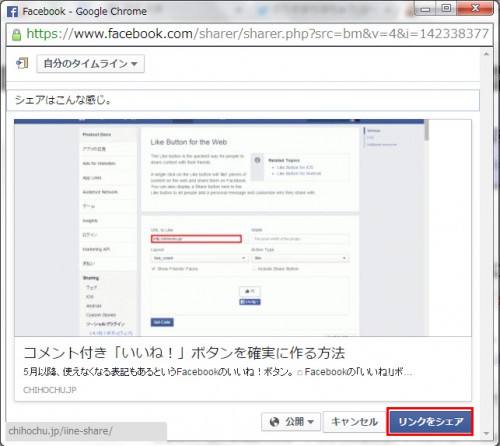This screenshot has width=500, height=446.
Task: Minimize the Chrome popup window
Action: (x=426, y=9)
